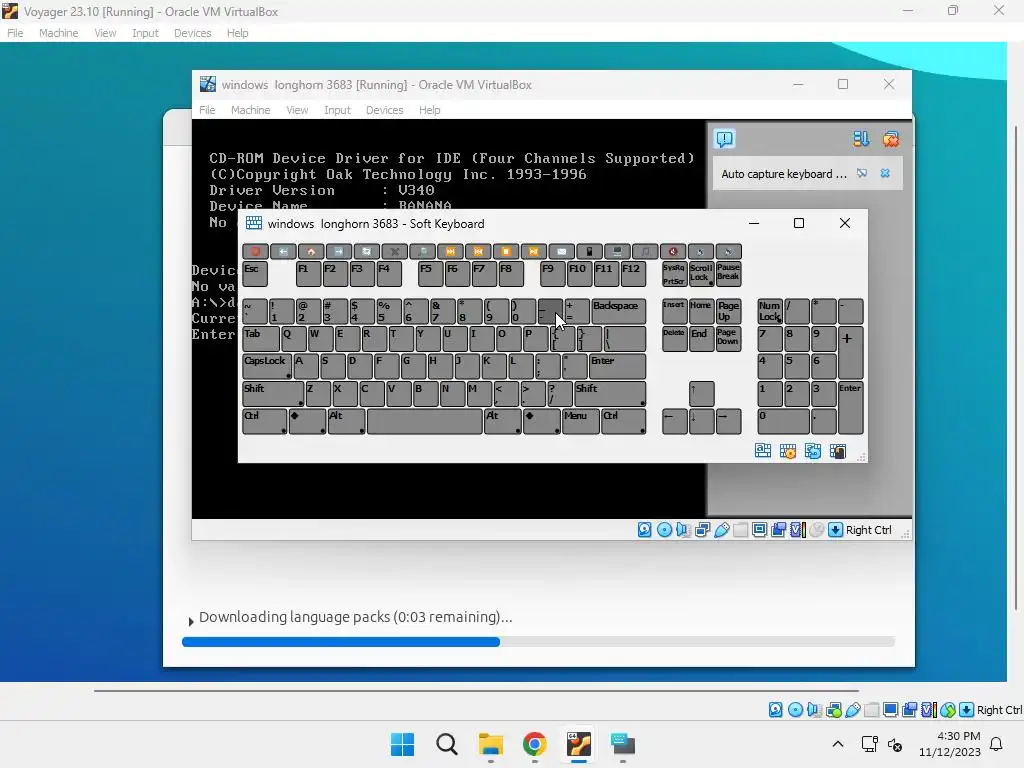The width and height of the screenshot is (1024, 768).
Task: Toggle the left Shift key beside Z
Action: (273, 394)
